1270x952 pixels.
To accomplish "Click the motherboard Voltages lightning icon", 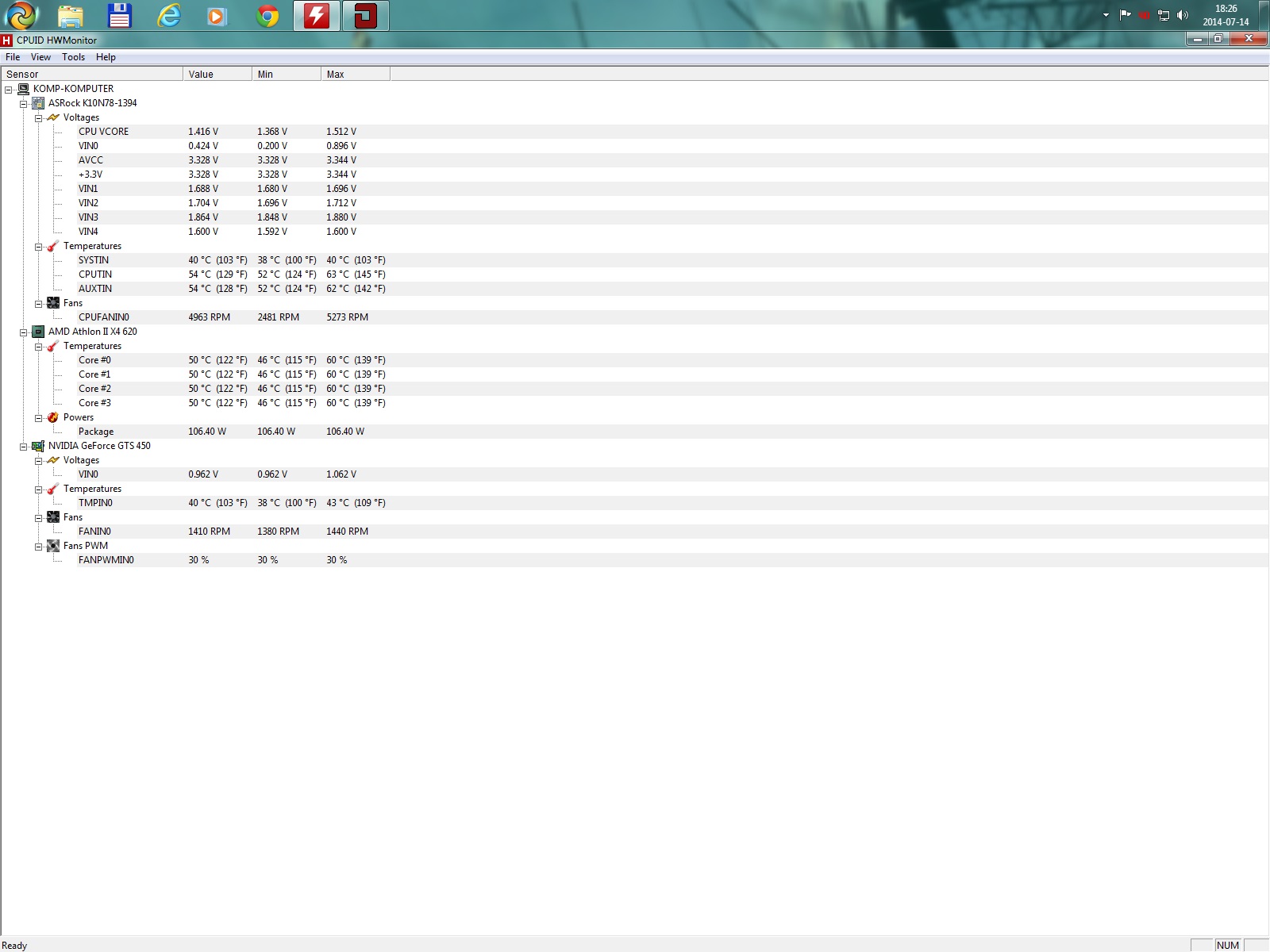I will [53, 117].
